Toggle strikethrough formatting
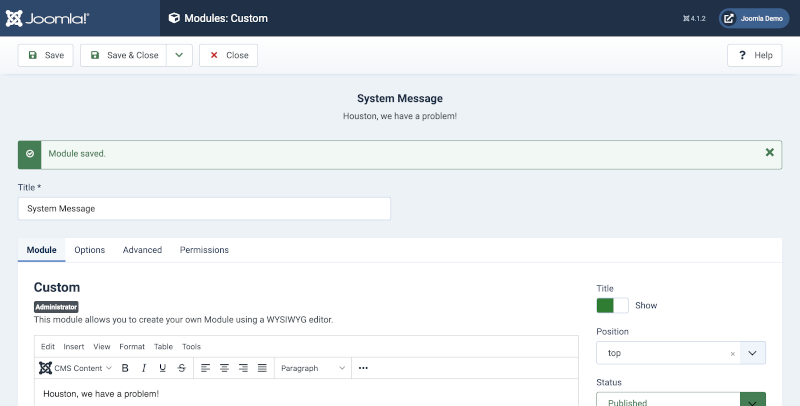 click(x=182, y=368)
